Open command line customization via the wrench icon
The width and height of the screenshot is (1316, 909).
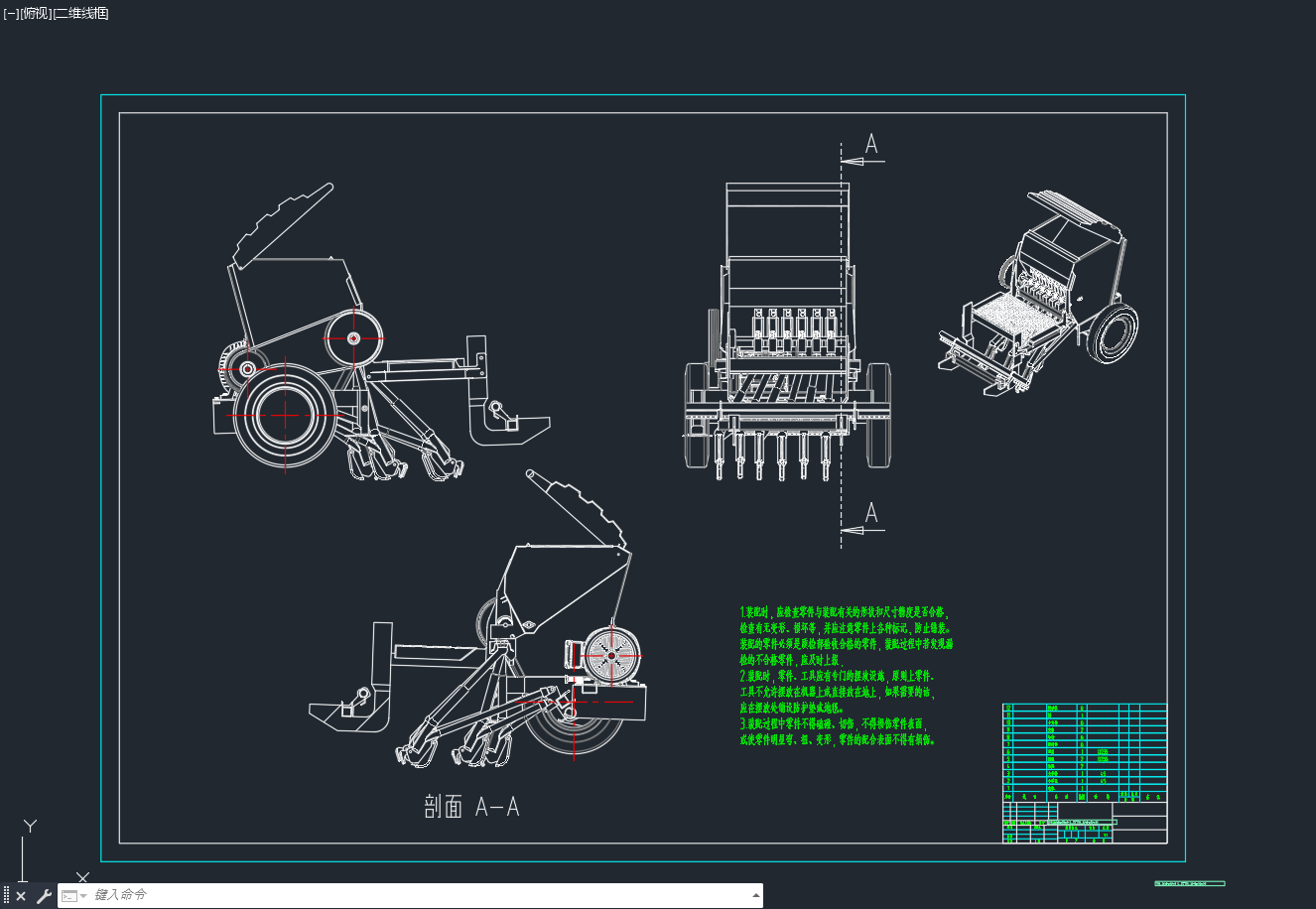pyautogui.click(x=44, y=896)
